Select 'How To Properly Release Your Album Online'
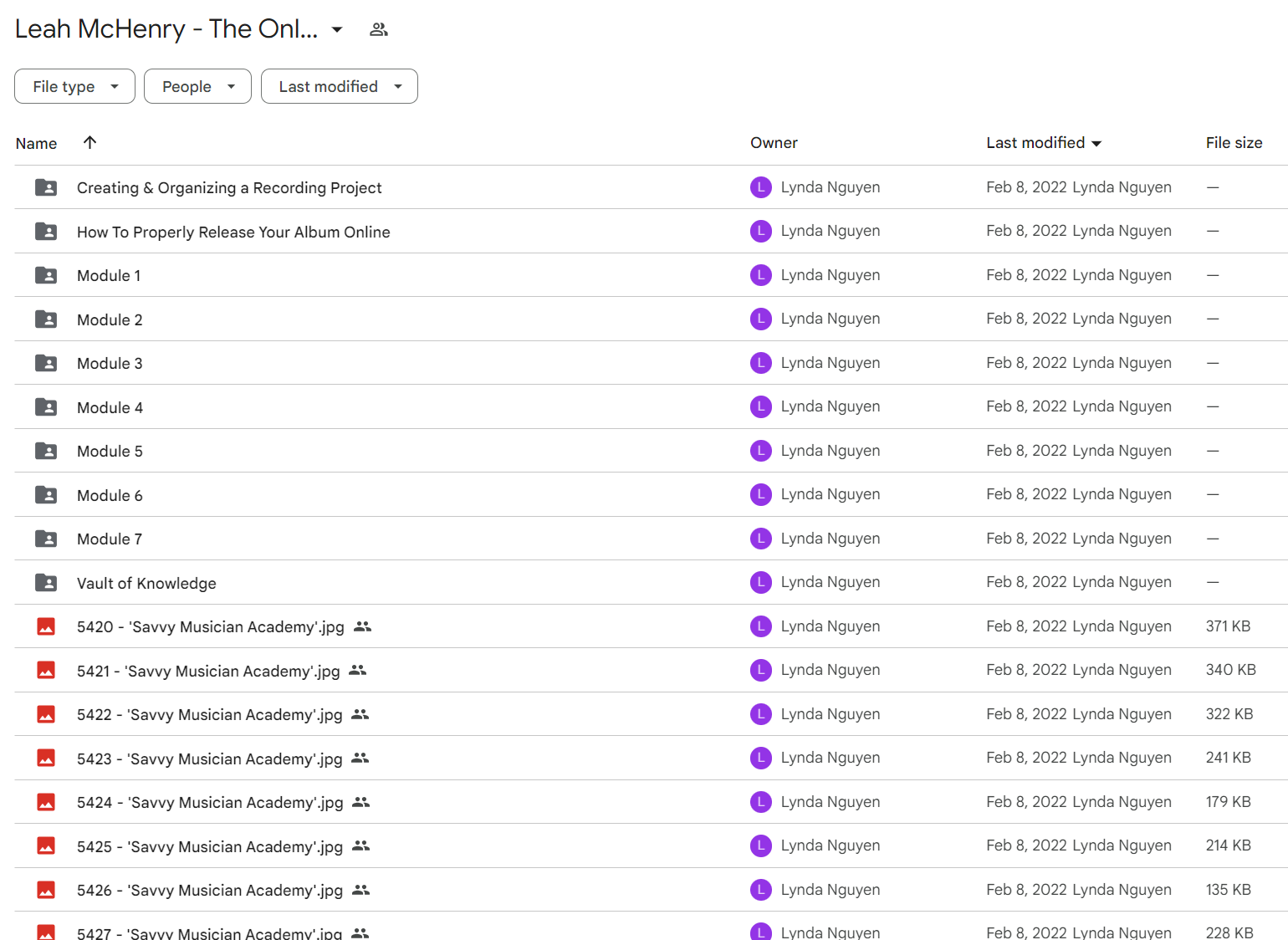The width and height of the screenshot is (1288, 940). [233, 232]
